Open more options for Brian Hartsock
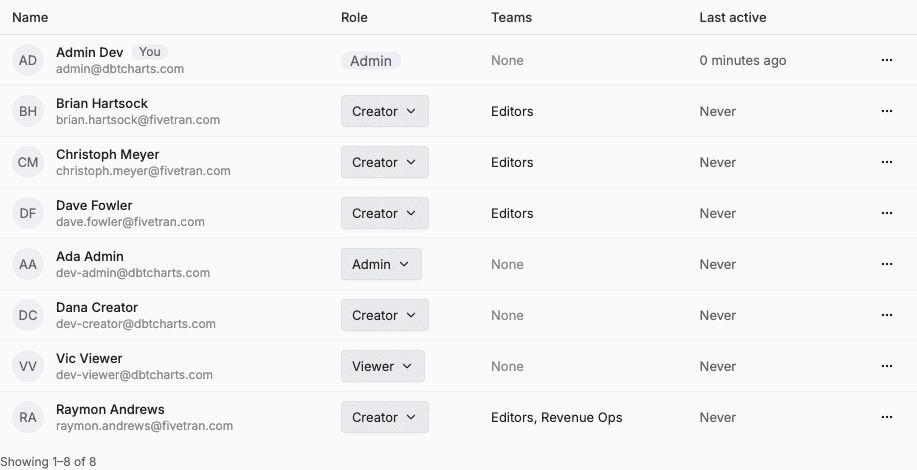Viewport: 917px width, 470px height. click(887, 111)
